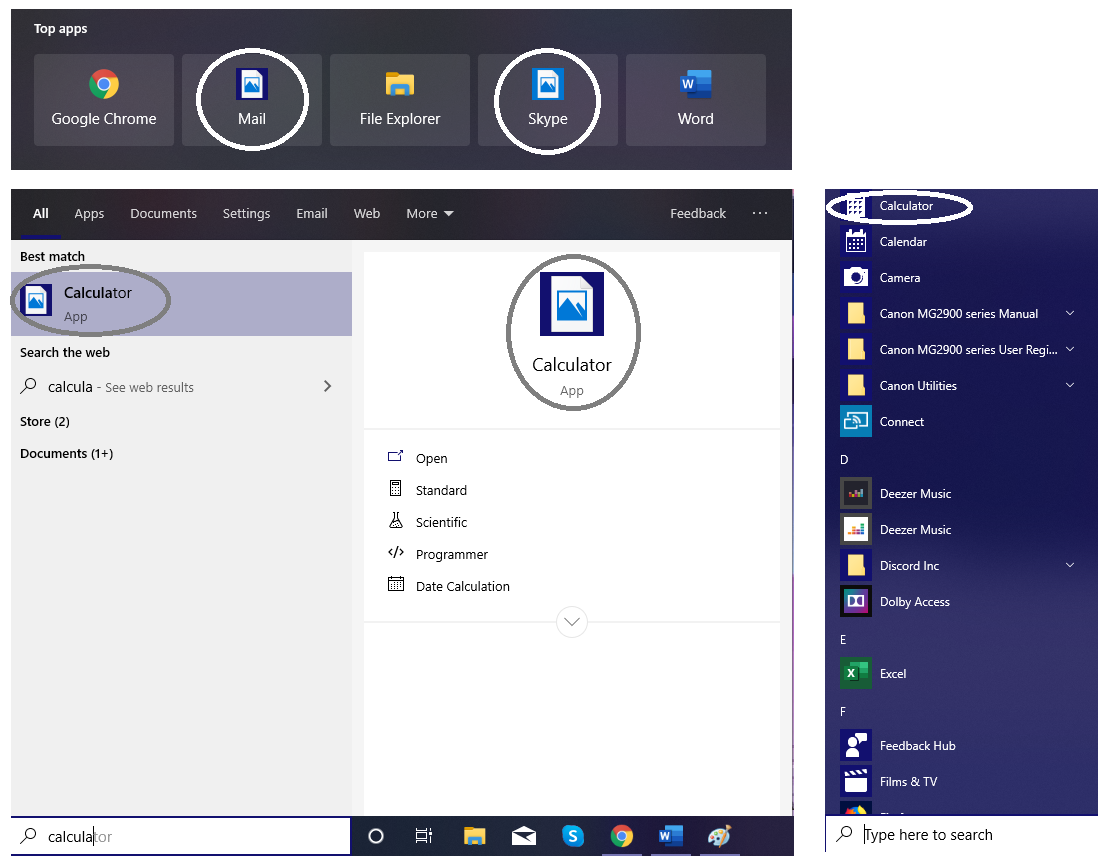1107x857 pixels.
Task: Open Skype from the taskbar
Action: (573, 837)
